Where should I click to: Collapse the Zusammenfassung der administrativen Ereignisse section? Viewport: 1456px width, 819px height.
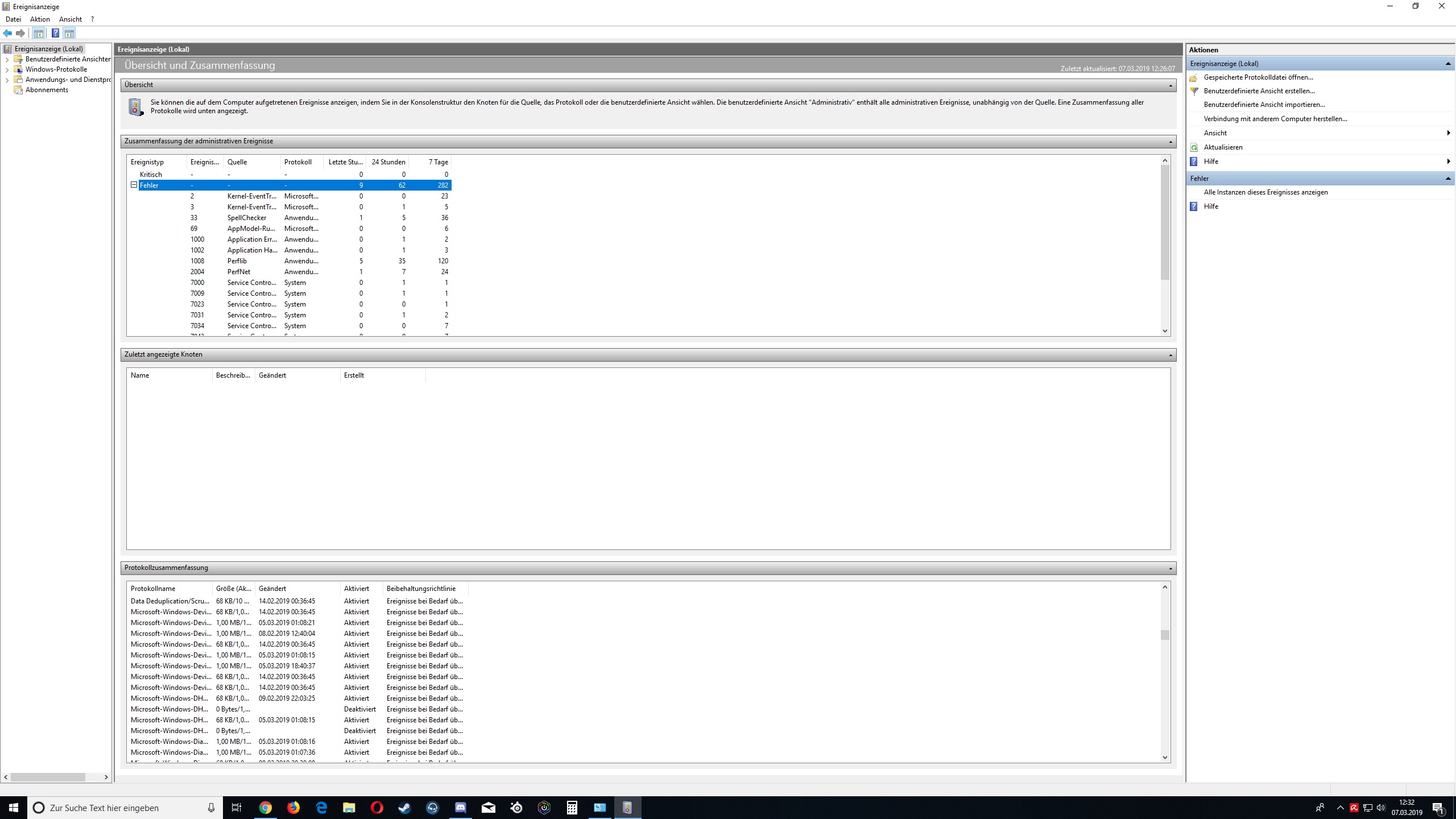(x=1170, y=142)
